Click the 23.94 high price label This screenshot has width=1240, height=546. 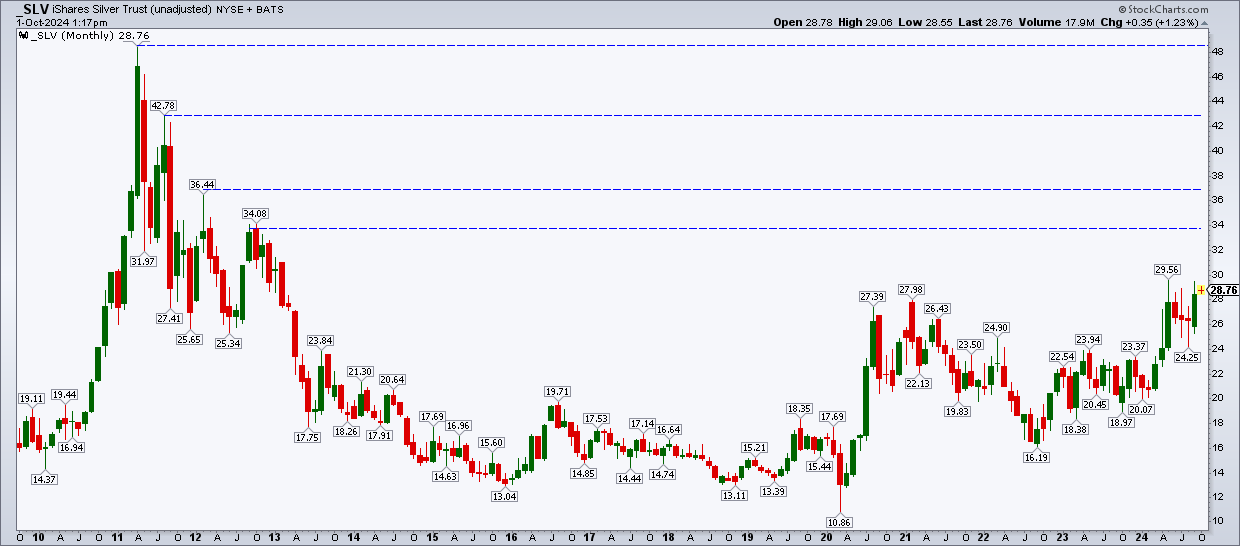click(x=1088, y=339)
